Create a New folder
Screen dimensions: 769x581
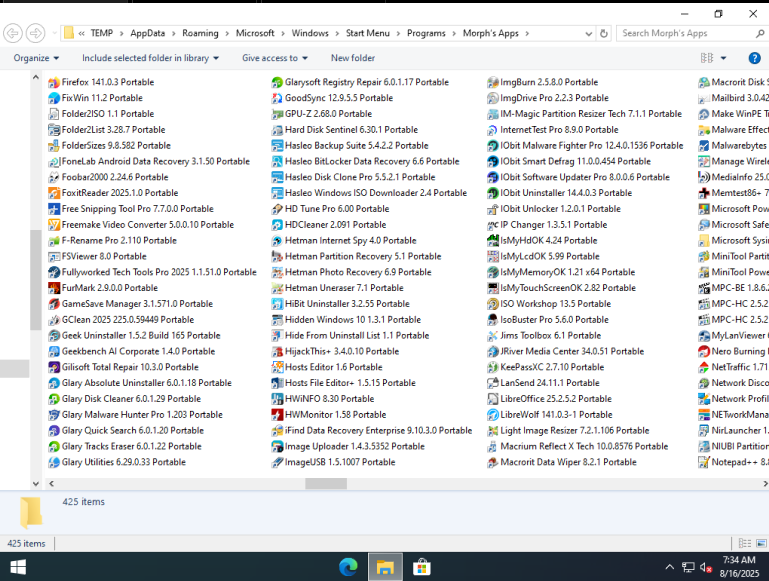pos(353,58)
